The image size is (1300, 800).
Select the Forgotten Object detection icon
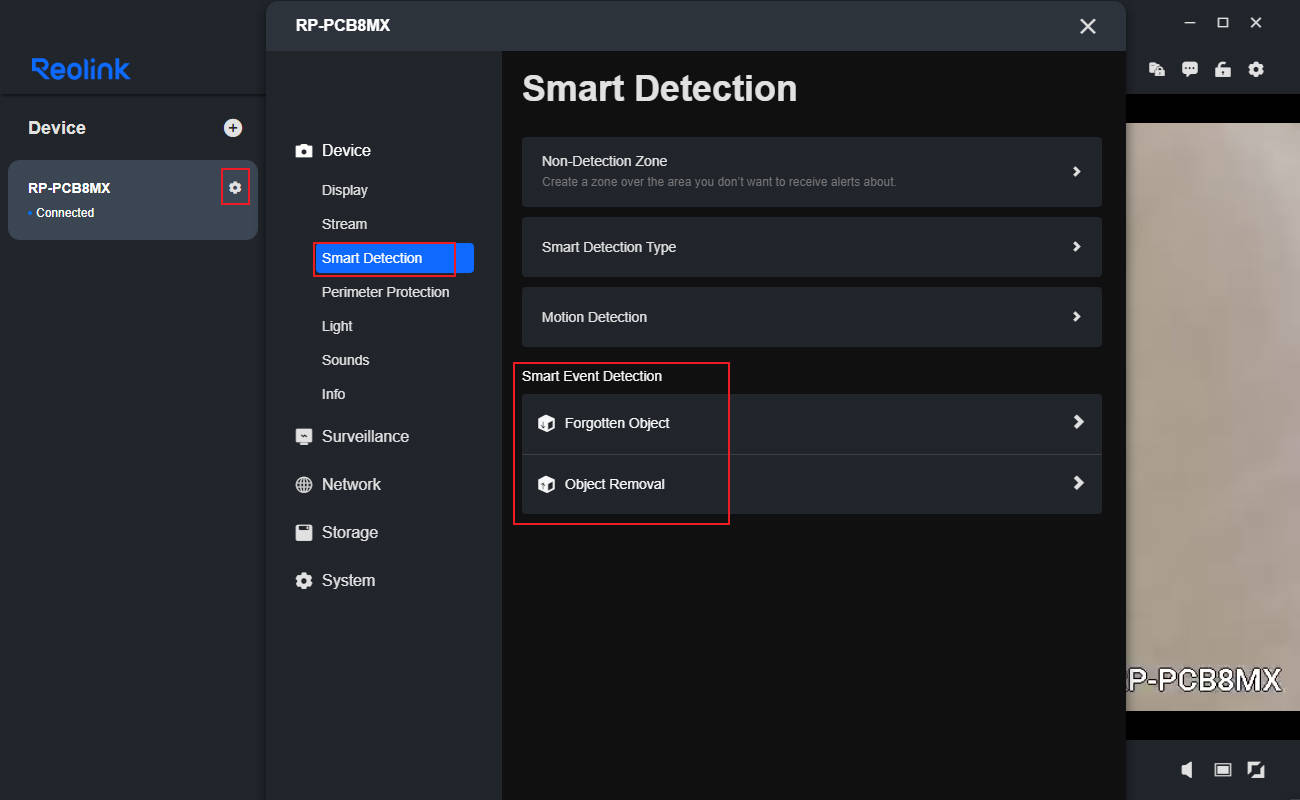click(x=546, y=423)
